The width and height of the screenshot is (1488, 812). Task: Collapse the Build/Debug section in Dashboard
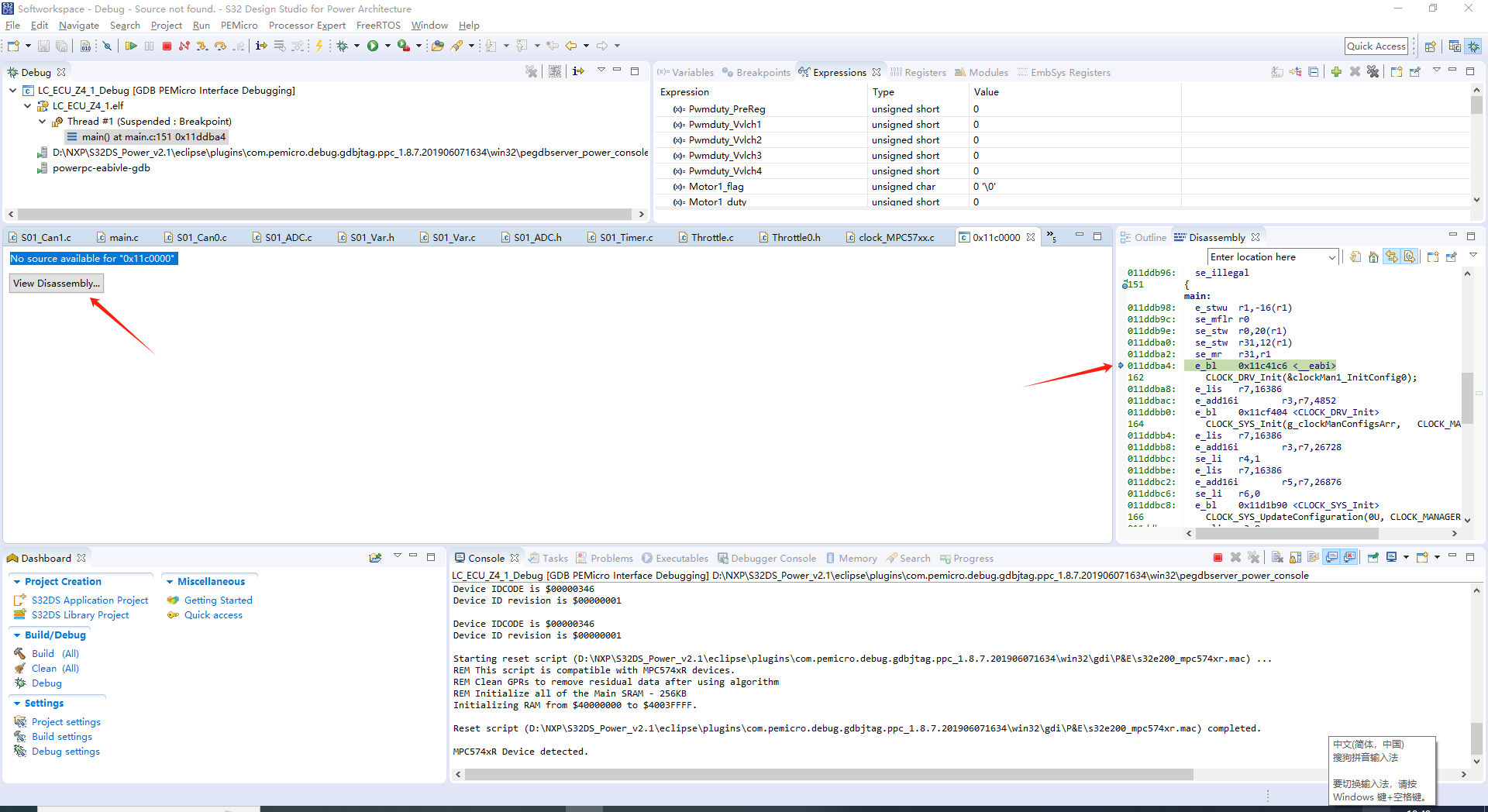pyautogui.click(x=17, y=635)
